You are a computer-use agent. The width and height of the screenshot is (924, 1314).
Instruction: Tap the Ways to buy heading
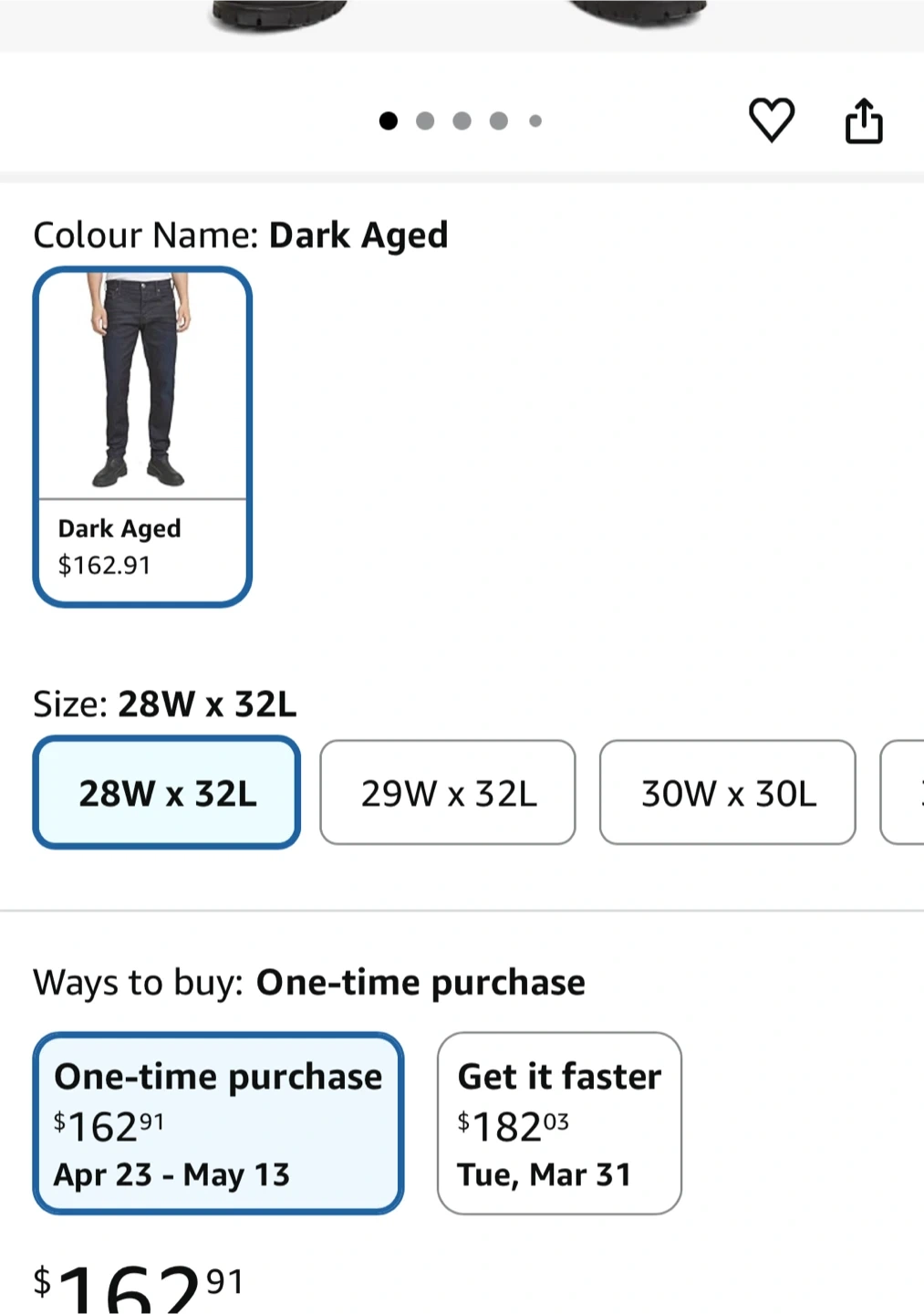(309, 983)
